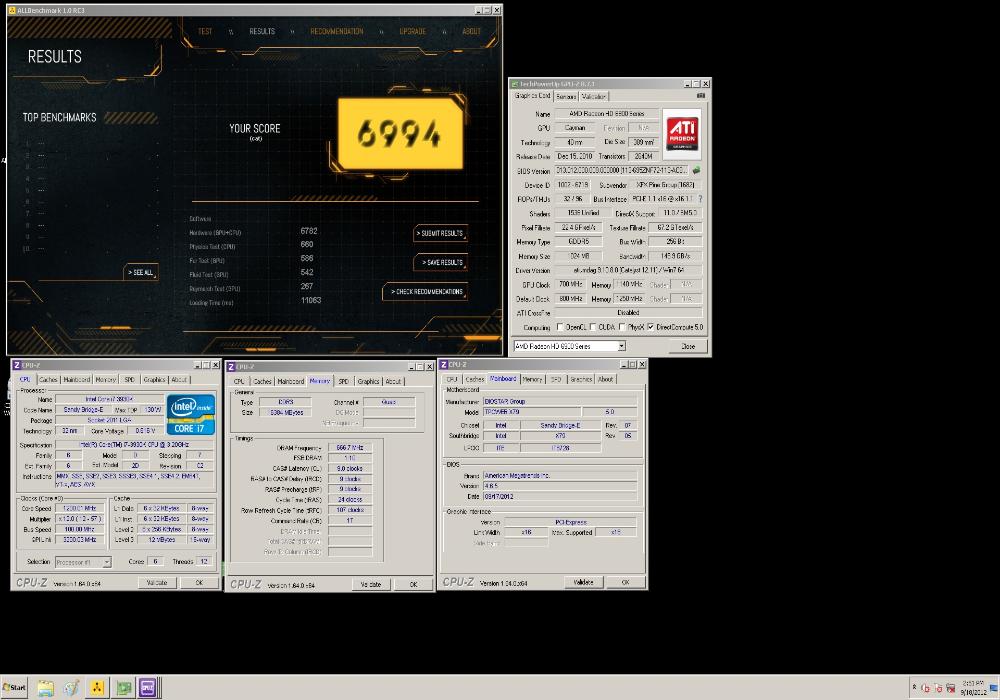The width and height of the screenshot is (1000, 700).
Task: Take a GPU-Z screenshot with camera icon
Action: click(x=701, y=96)
